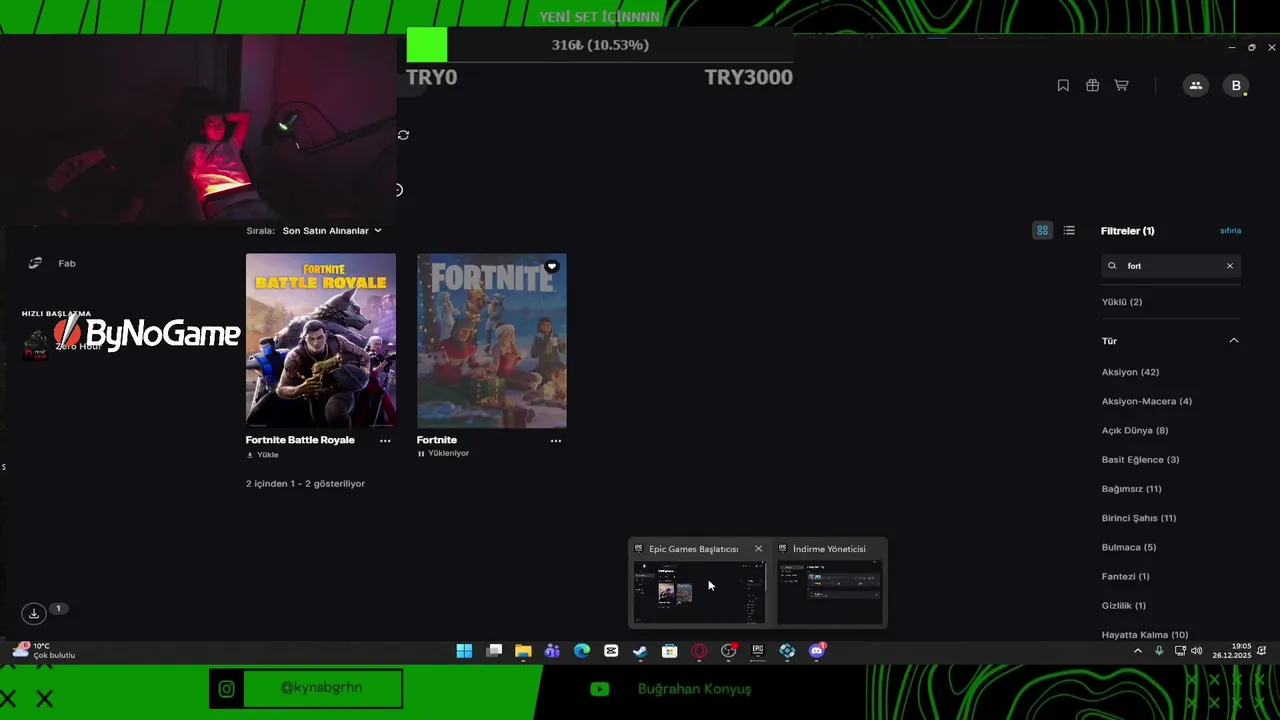Toggle the Bağımsız (11) filter
1280x720 pixels.
1131,489
